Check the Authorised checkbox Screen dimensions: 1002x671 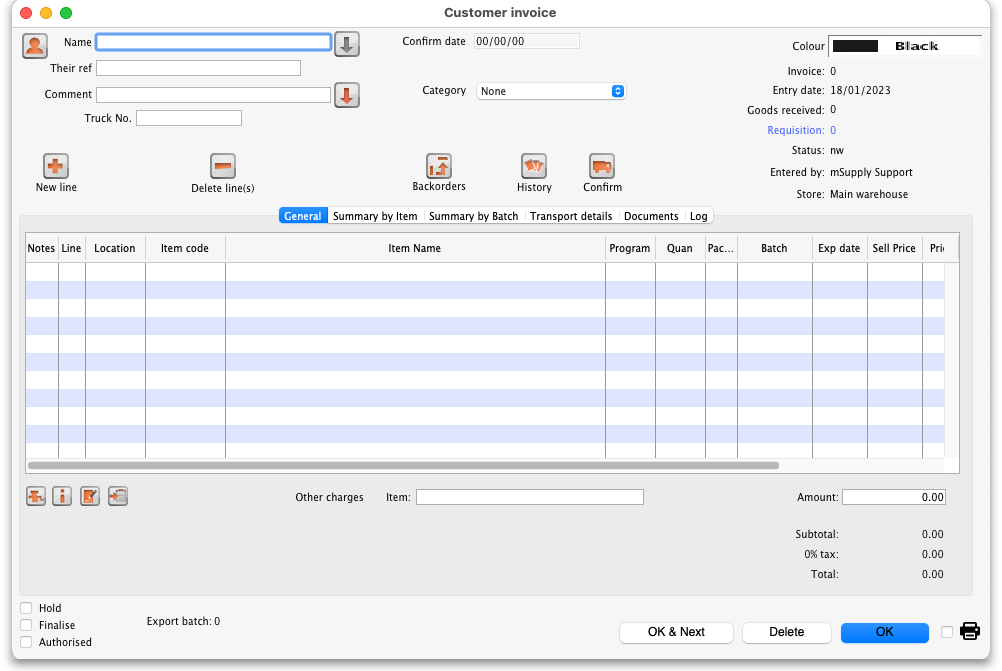(x=26, y=642)
